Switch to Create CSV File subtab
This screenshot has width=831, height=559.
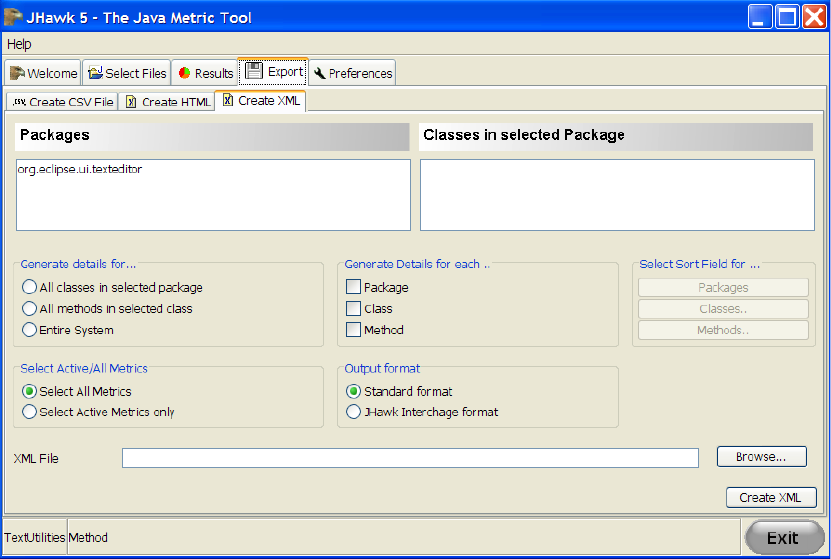63,102
